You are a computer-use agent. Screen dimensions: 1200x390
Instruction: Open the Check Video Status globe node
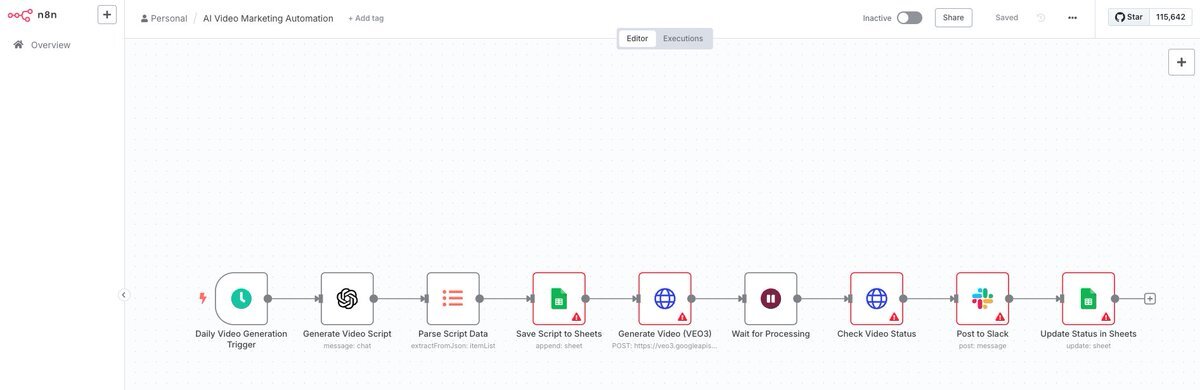click(877, 298)
